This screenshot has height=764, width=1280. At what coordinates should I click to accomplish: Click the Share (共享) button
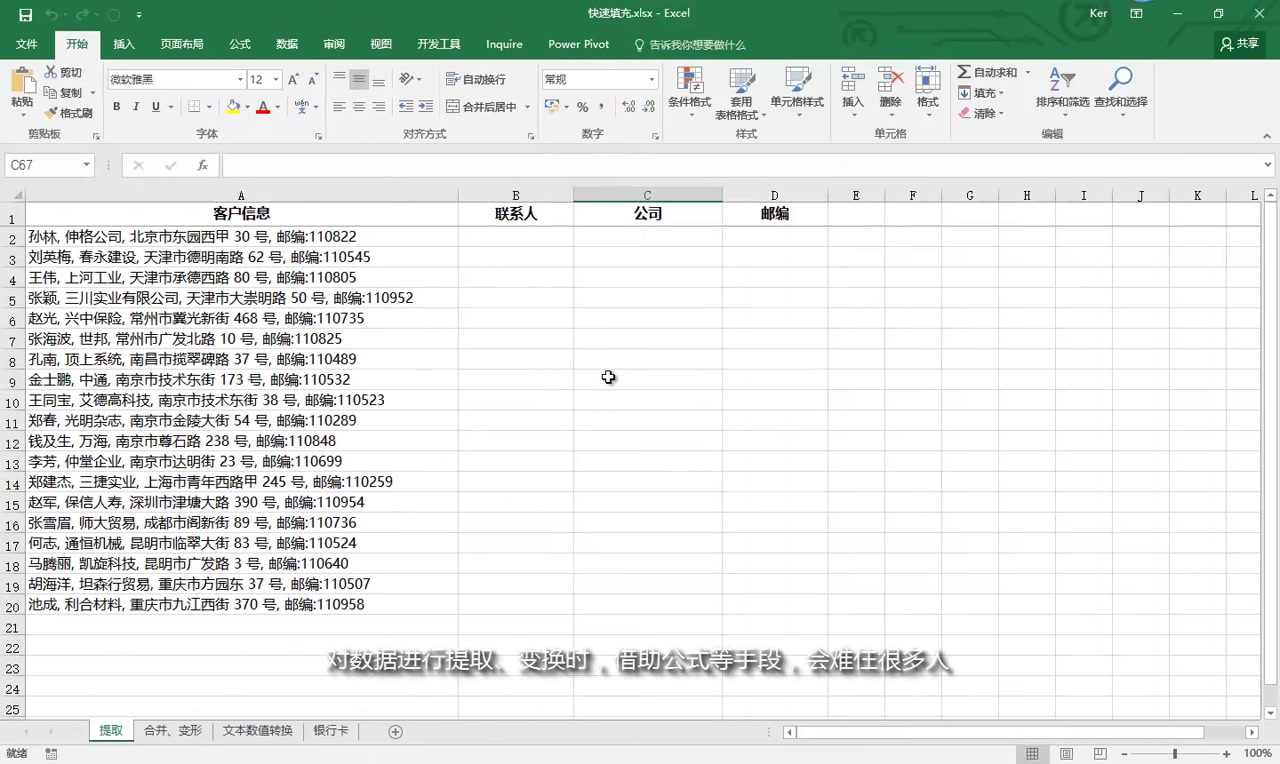[x=1240, y=44]
